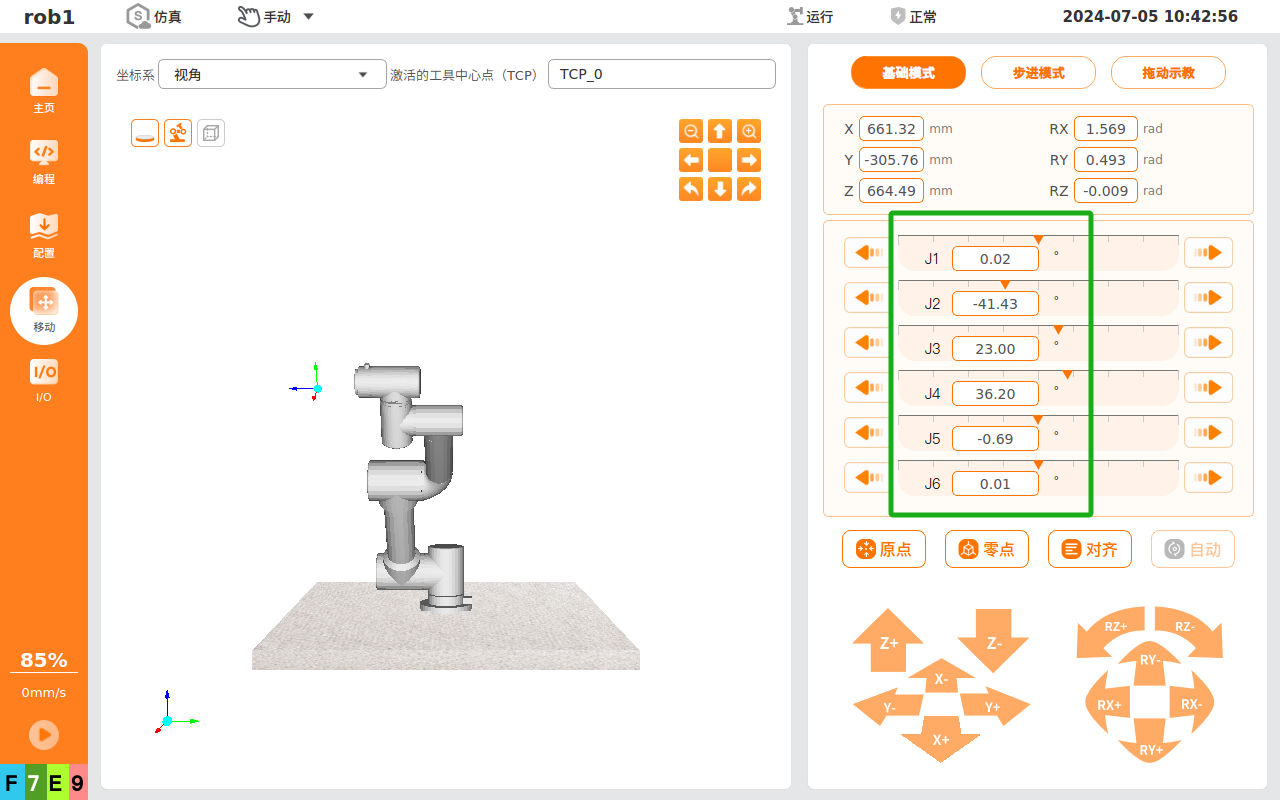Open the 坐标系 coordinate system dropdown
The image size is (1280, 800).
[272, 75]
